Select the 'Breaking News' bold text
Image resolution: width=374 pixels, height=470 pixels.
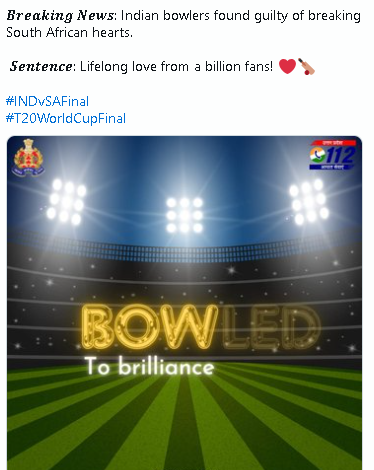(60, 15)
